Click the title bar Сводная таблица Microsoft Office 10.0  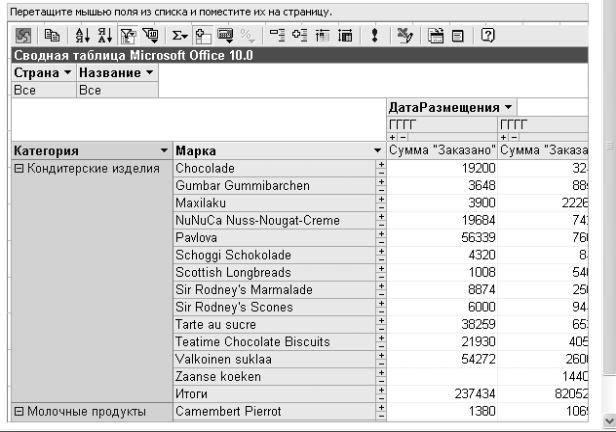[x=300, y=55]
